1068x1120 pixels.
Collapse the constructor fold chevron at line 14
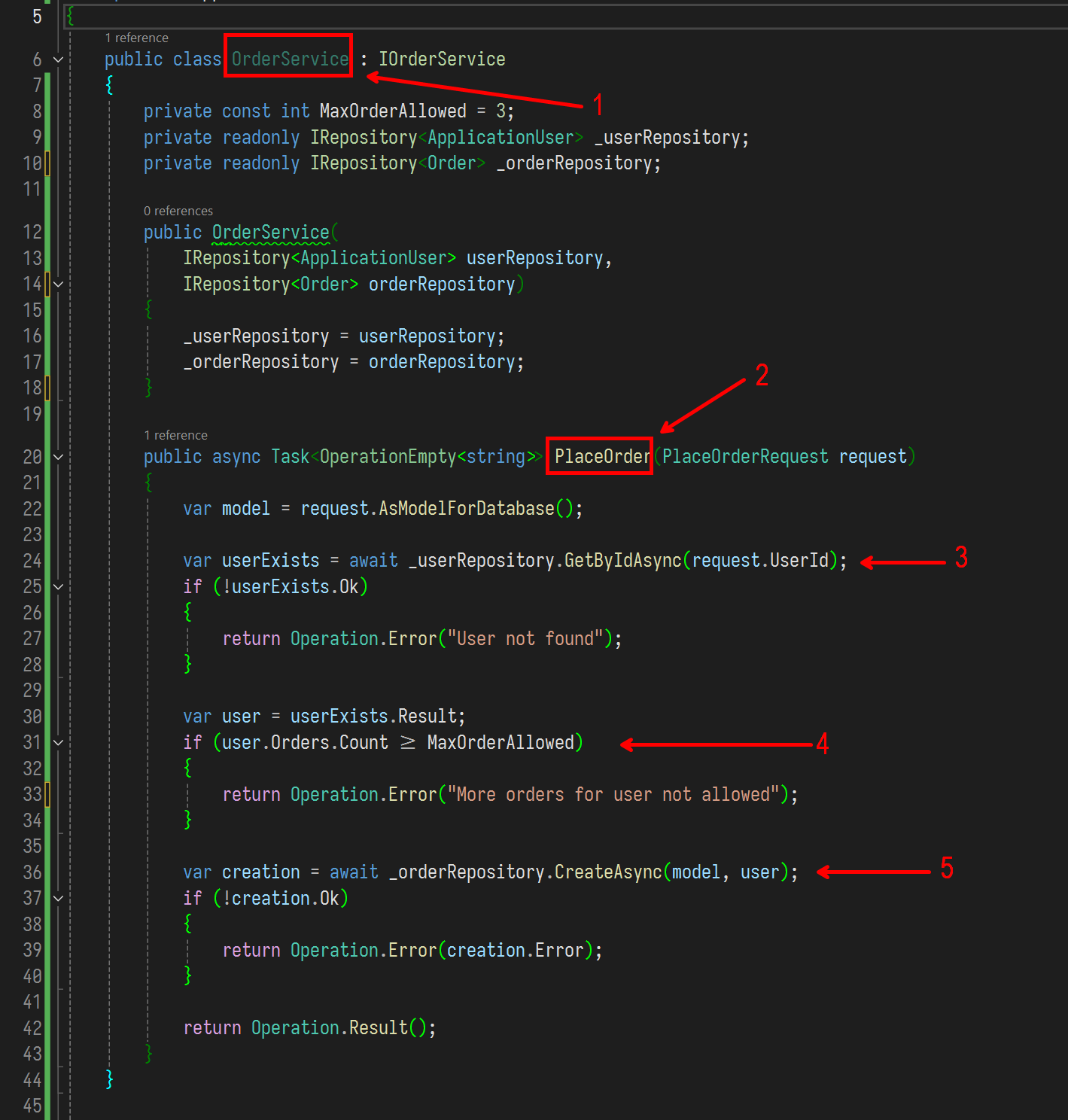pyautogui.click(x=58, y=285)
